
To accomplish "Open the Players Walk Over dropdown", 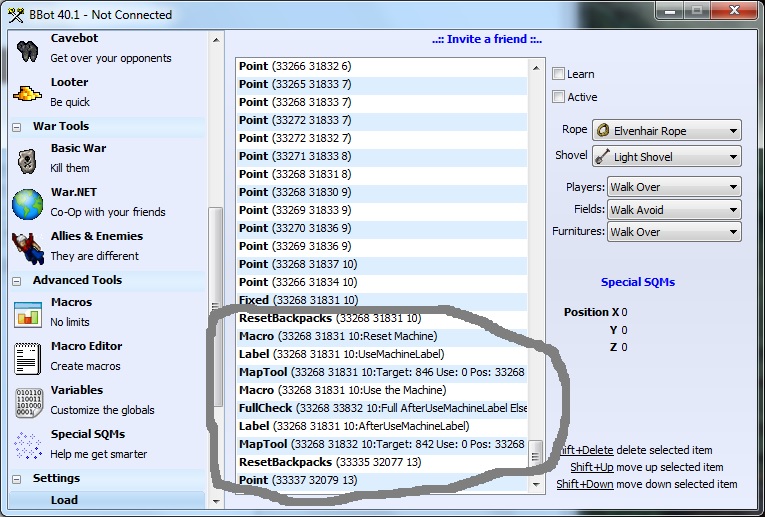I will (x=673, y=187).
